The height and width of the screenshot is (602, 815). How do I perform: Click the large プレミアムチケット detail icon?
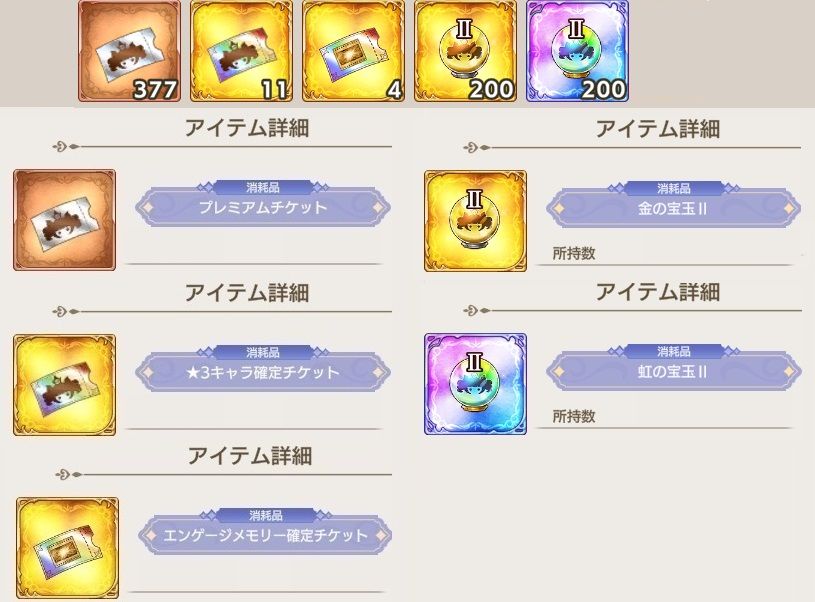(64, 220)
